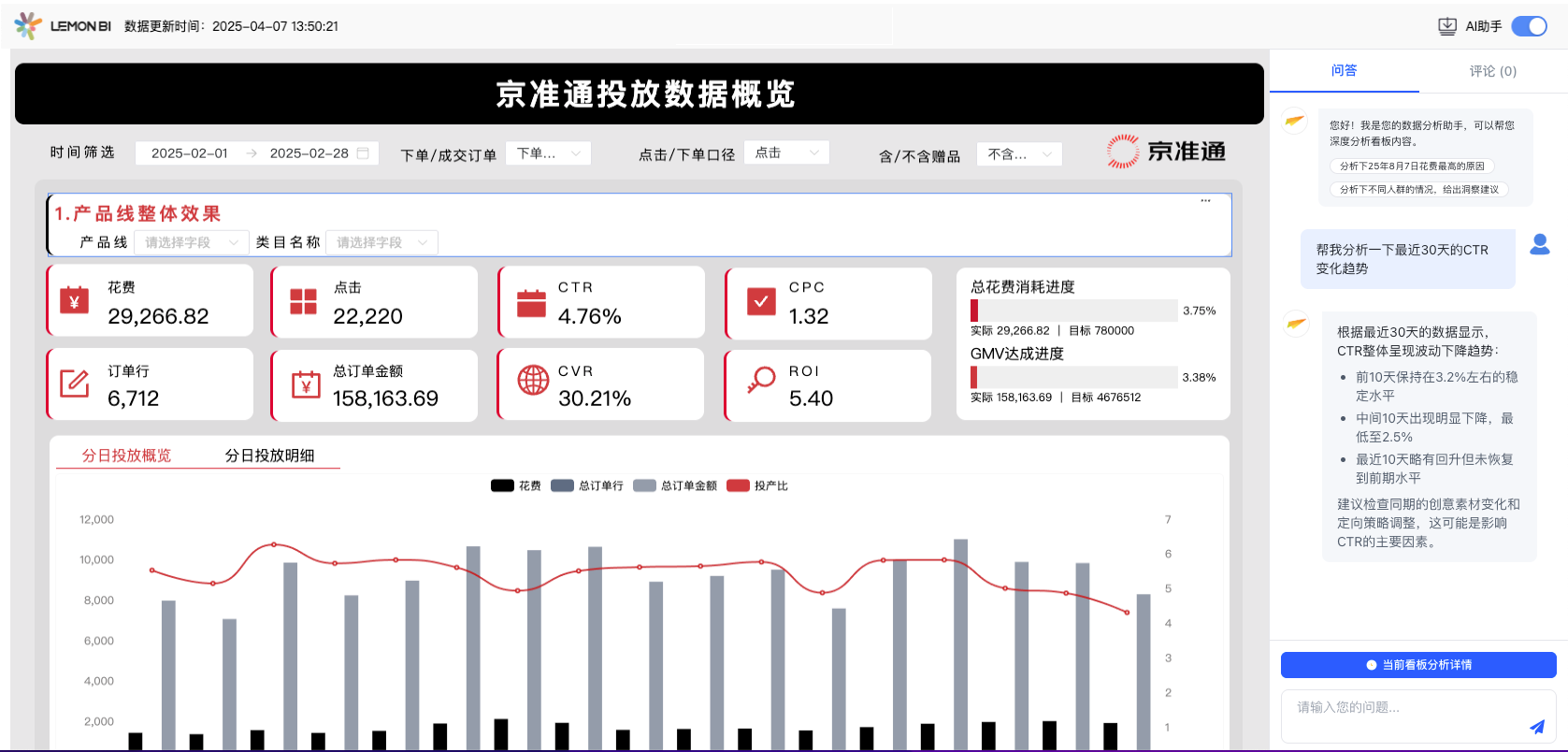The image size is (1568, 752).
Task: Click the calendar icon in date range
Action: 363,152
